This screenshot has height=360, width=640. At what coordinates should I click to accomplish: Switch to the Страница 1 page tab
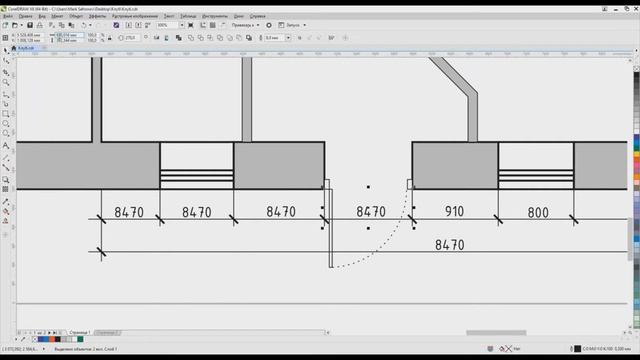coord(80,333)
